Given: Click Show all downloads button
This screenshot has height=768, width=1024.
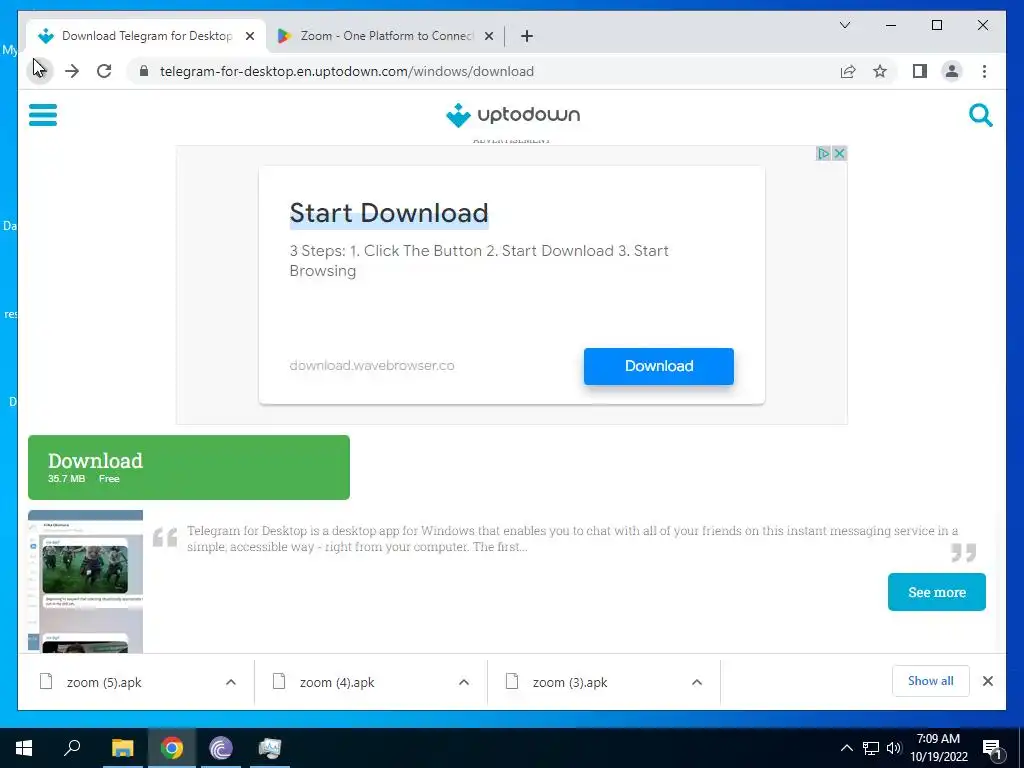Looking at the screenshot, I should (931, 681).
